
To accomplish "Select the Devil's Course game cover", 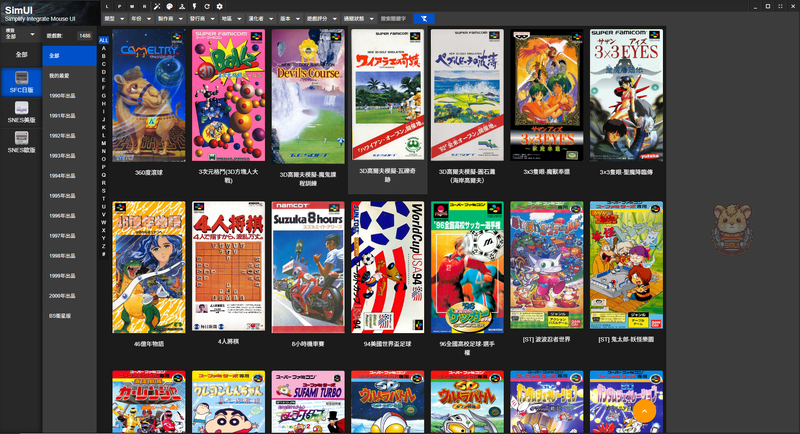I will point(308,96).
